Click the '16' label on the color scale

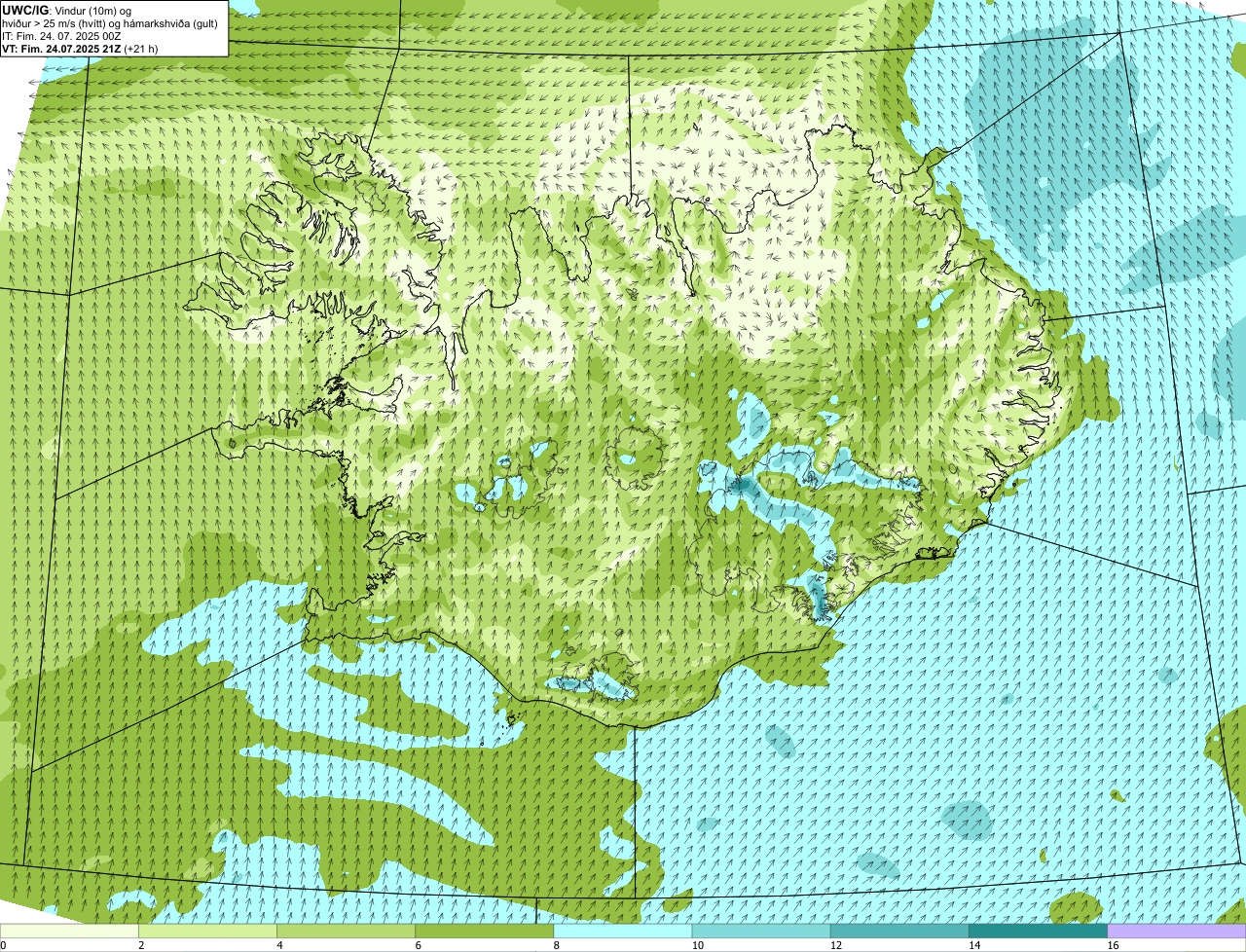(1113, 945)
